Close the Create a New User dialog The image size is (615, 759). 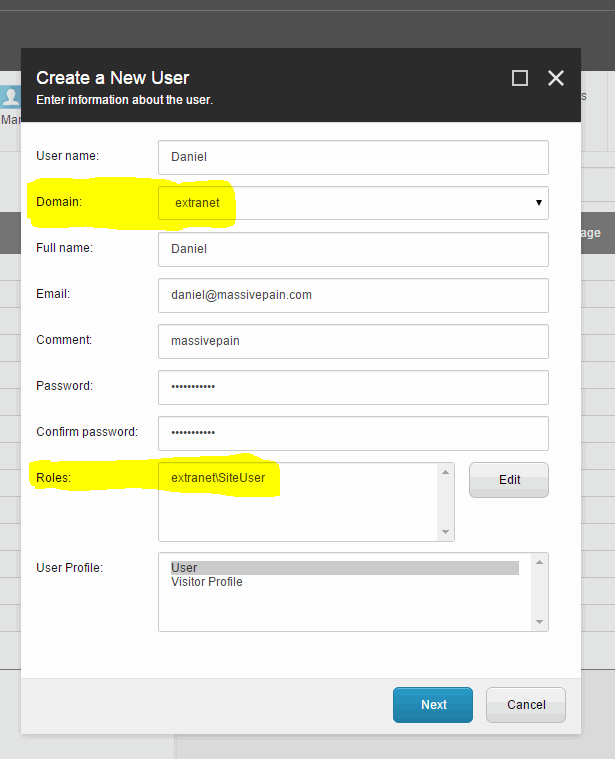[x=556, y=78]
